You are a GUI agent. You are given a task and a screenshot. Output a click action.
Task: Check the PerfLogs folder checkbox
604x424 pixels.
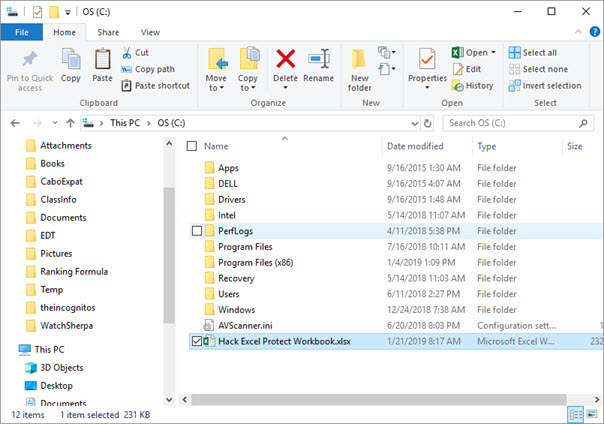(197, 231)
